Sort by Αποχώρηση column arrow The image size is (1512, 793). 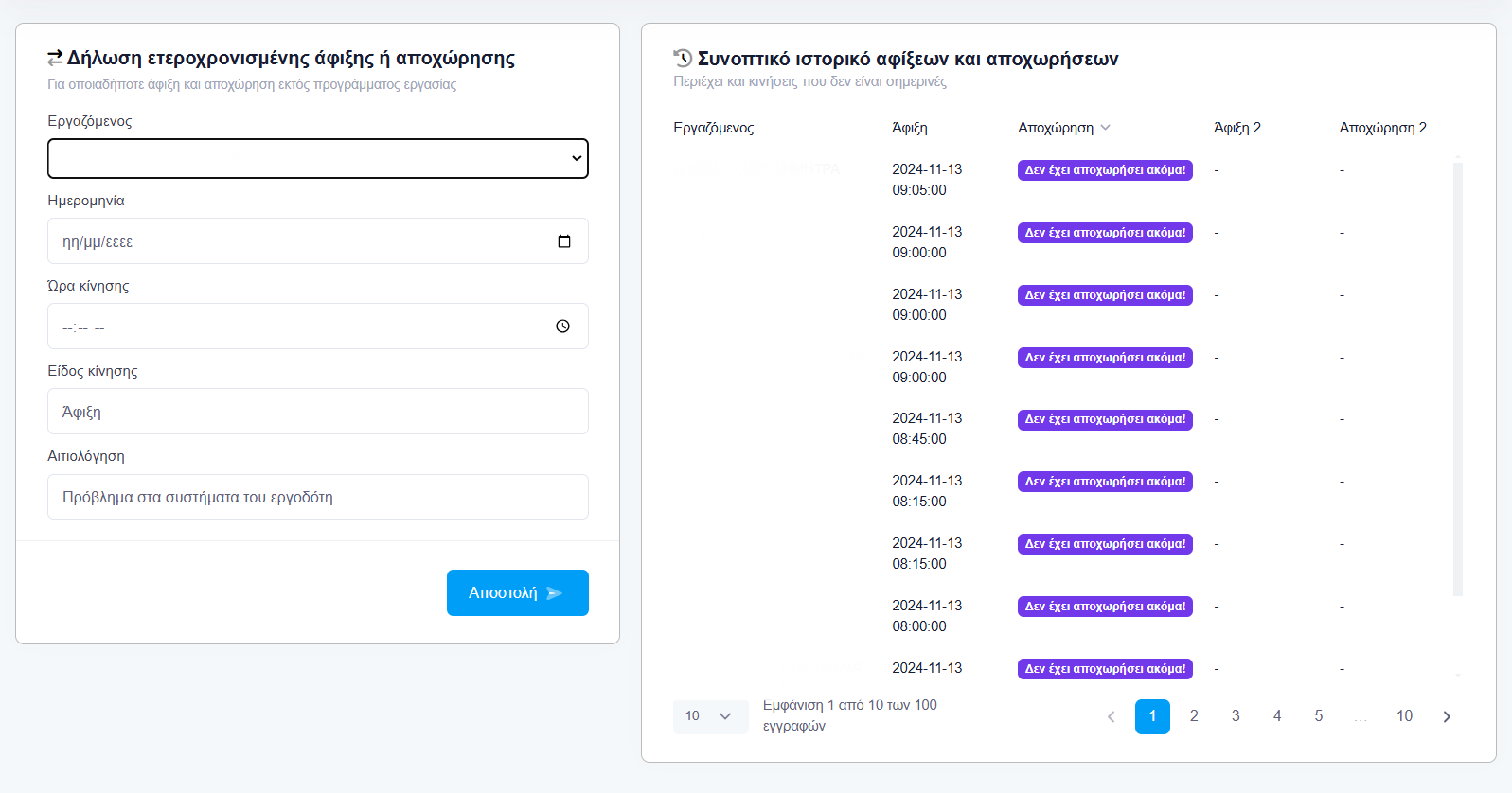pos(1106,128)
